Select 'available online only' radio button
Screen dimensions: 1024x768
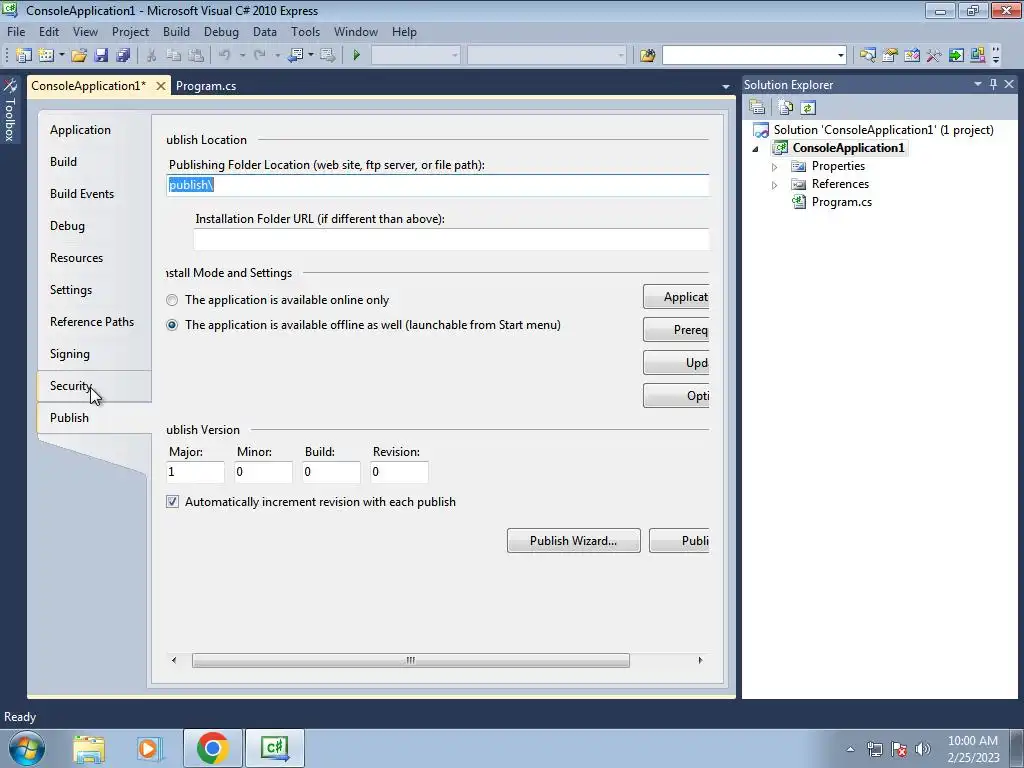[x=172, y=300]
